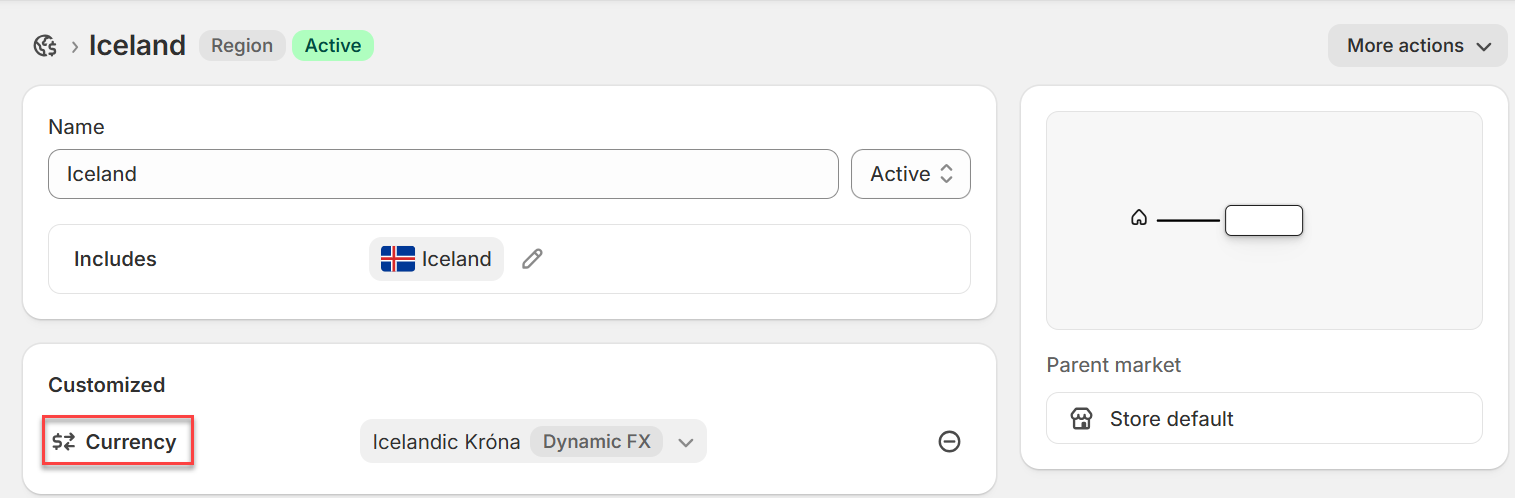
Task: Click the minus circle to remove Currency customization
Action: point(949,441)
